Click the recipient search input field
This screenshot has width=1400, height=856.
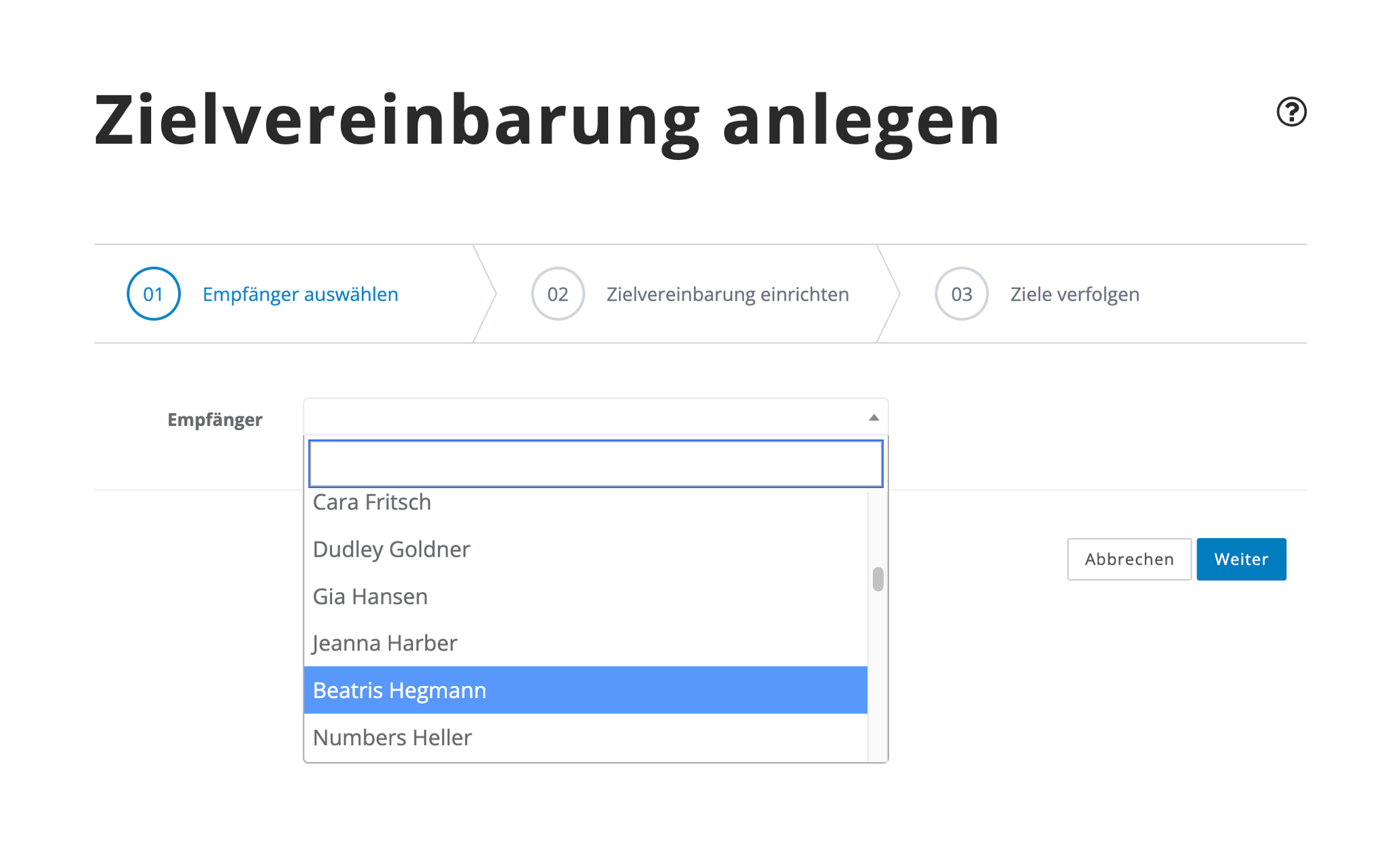[x=595, y=463]
